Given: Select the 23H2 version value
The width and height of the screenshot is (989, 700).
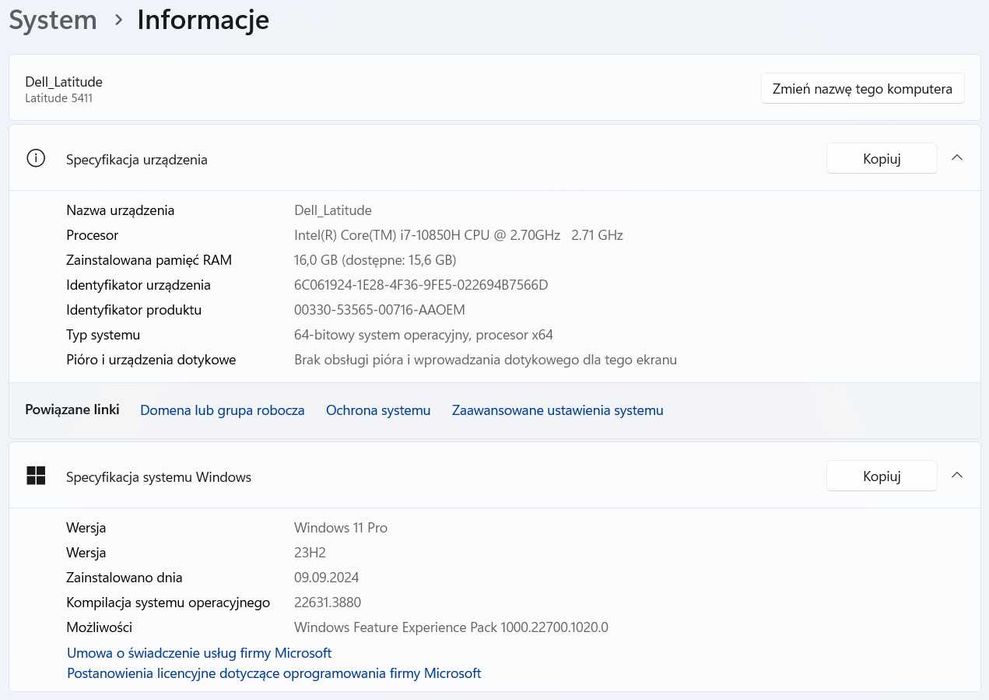Looking at the screenshot, I should pos(310,552).
